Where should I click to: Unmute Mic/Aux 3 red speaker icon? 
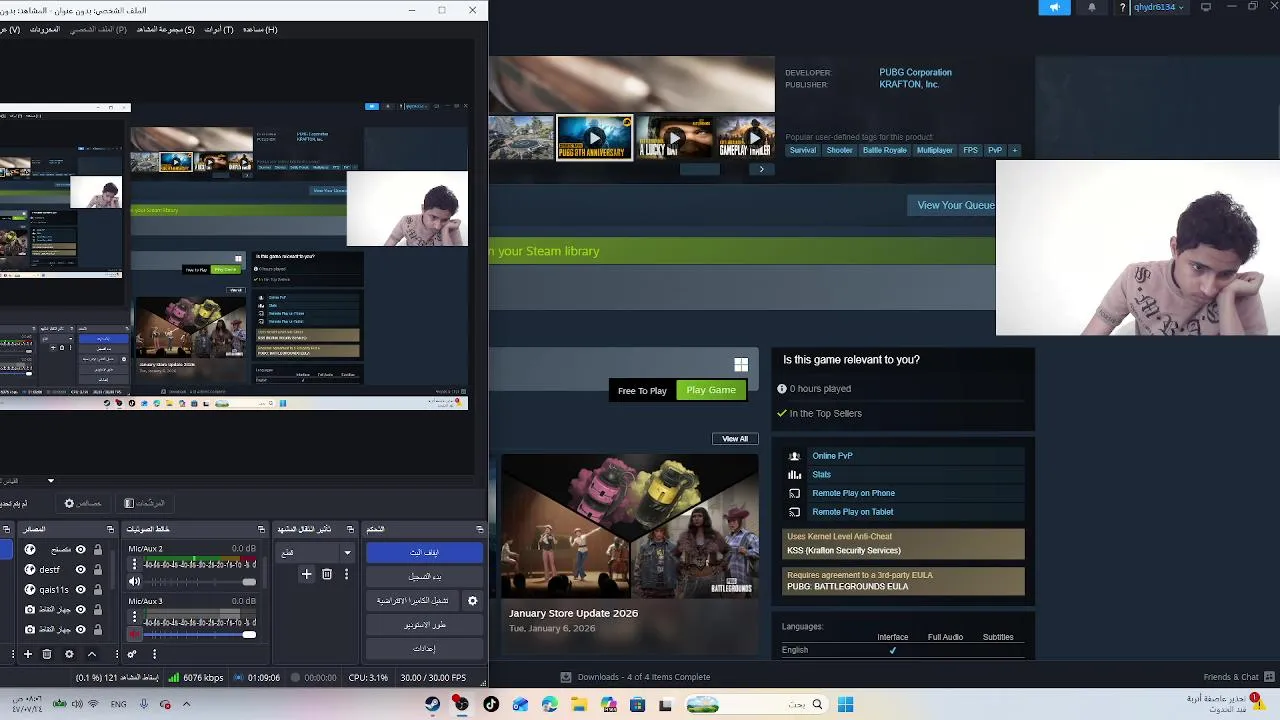coord(135,634)
